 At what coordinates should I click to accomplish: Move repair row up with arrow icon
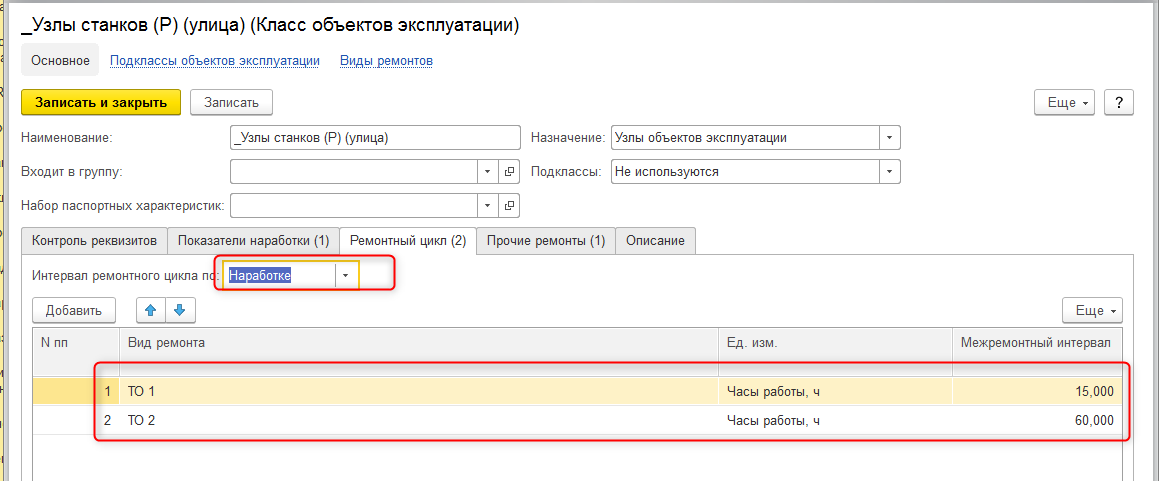(151, 310)
